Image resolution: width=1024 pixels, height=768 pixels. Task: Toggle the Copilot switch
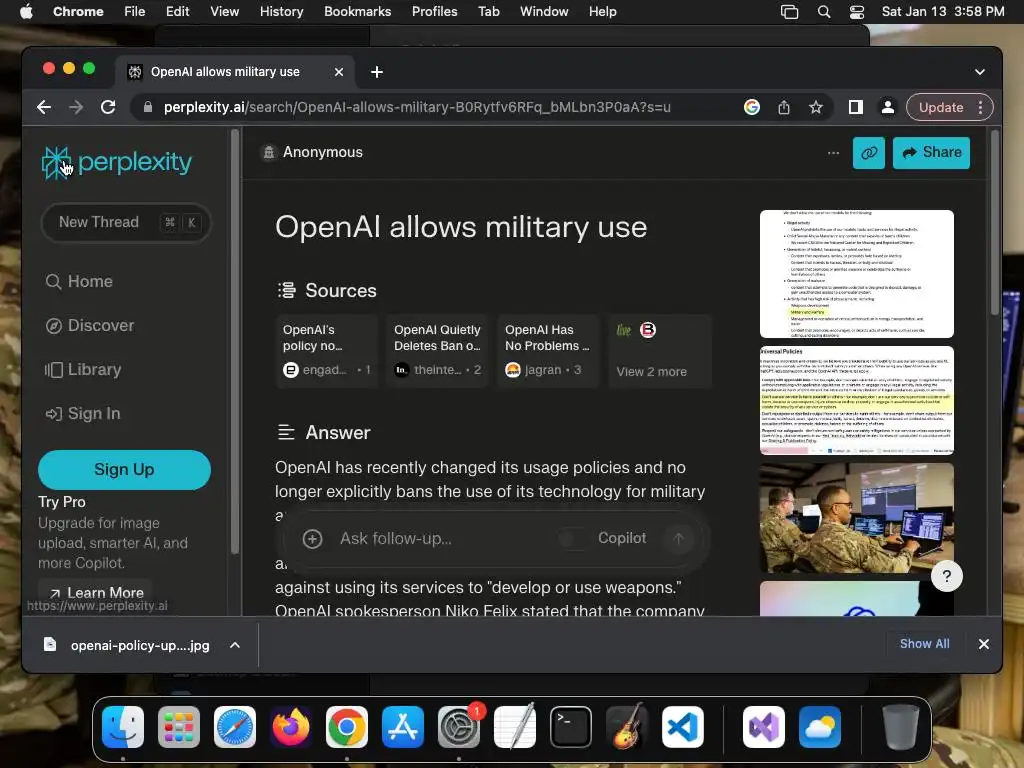(572, 539)
